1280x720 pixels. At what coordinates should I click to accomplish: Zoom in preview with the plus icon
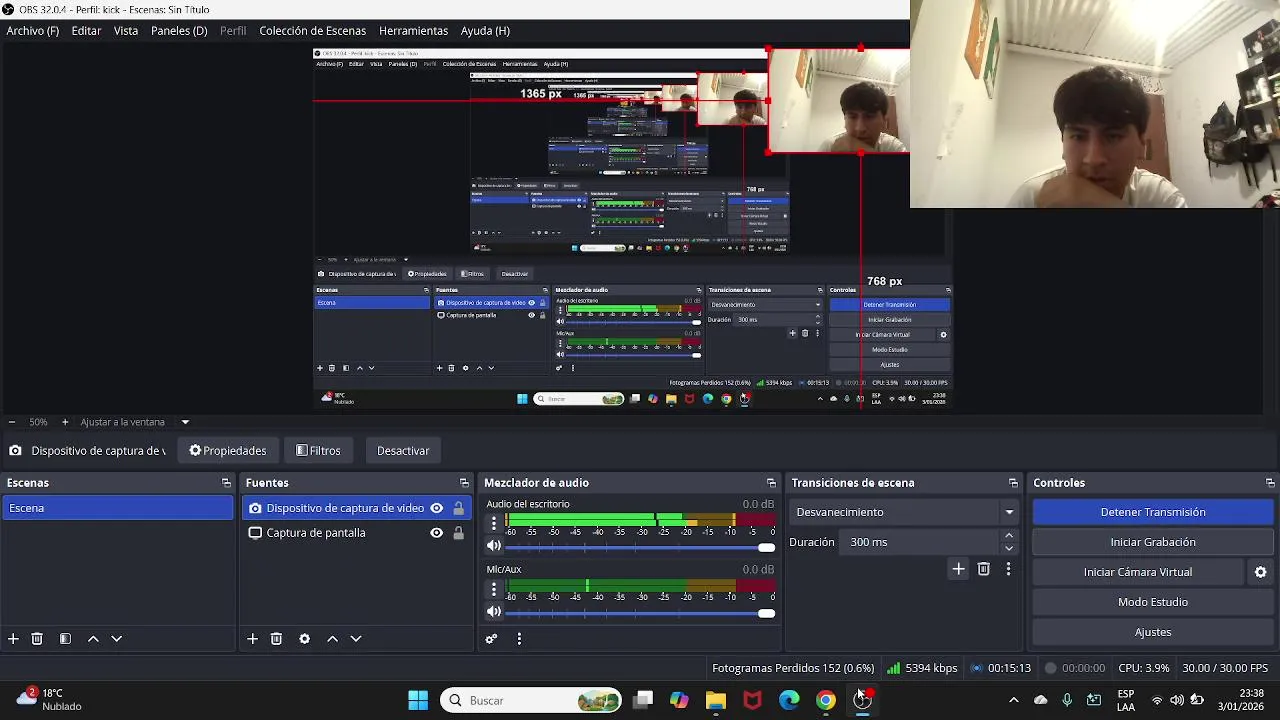(65, 422)
